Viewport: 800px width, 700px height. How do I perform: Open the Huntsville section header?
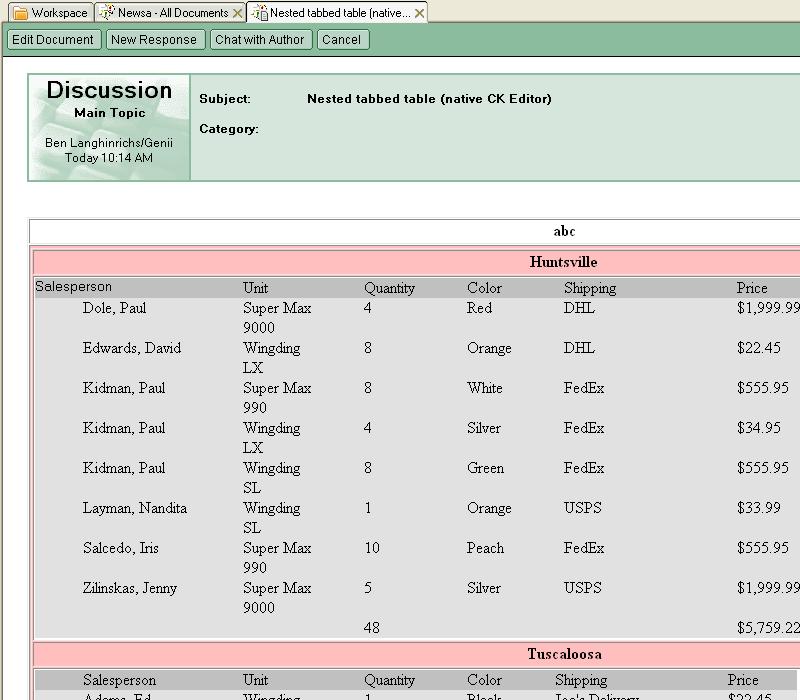[563, 262]
